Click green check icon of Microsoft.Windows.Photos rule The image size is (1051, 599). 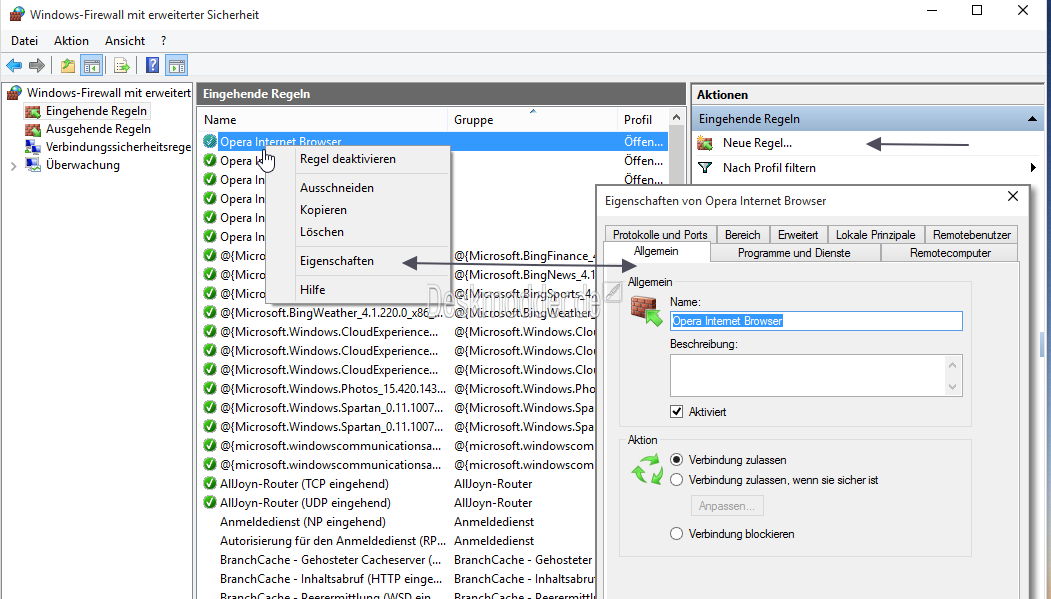click(x=210, y=388)
